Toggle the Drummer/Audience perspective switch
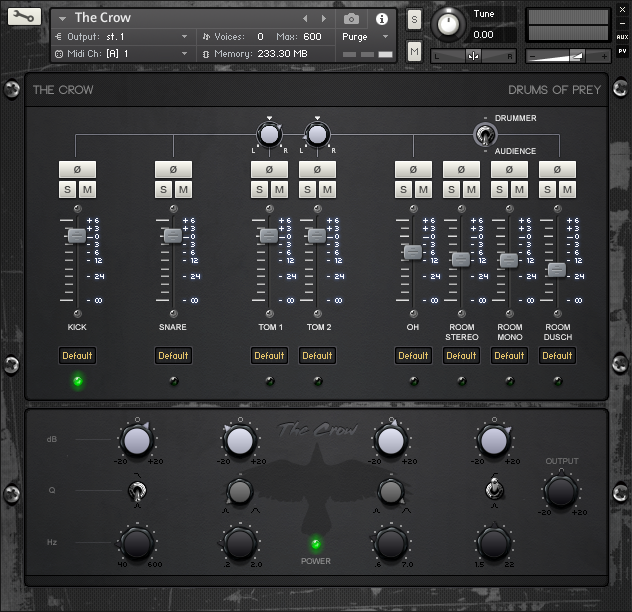The height and width of the screenshot is (612, 632). (485, 134)
